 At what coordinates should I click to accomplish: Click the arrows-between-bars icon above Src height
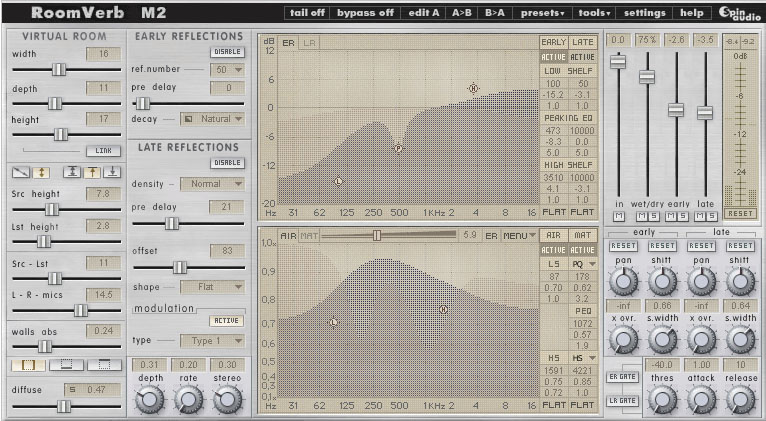coord(72,172)
